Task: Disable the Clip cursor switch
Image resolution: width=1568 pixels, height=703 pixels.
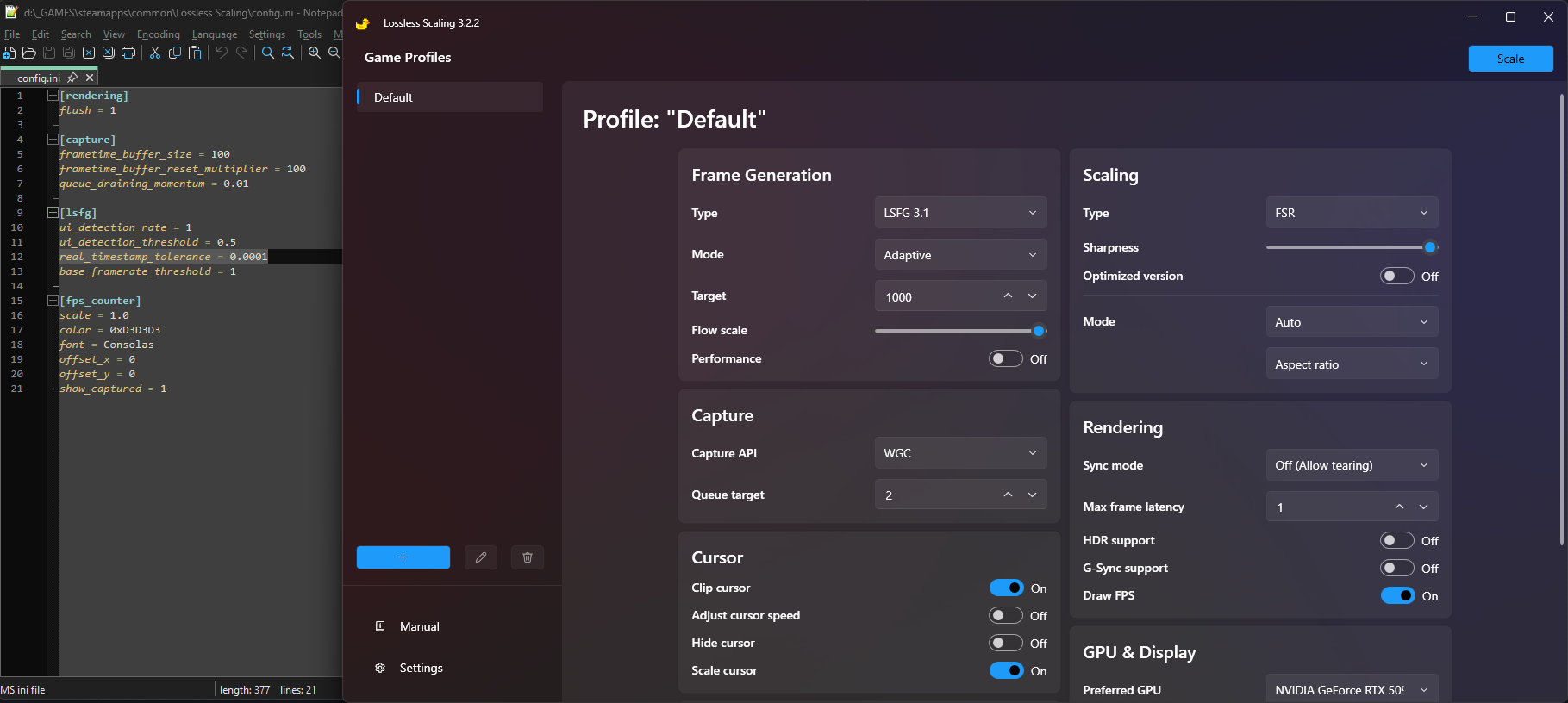Action: [1006, 588]
